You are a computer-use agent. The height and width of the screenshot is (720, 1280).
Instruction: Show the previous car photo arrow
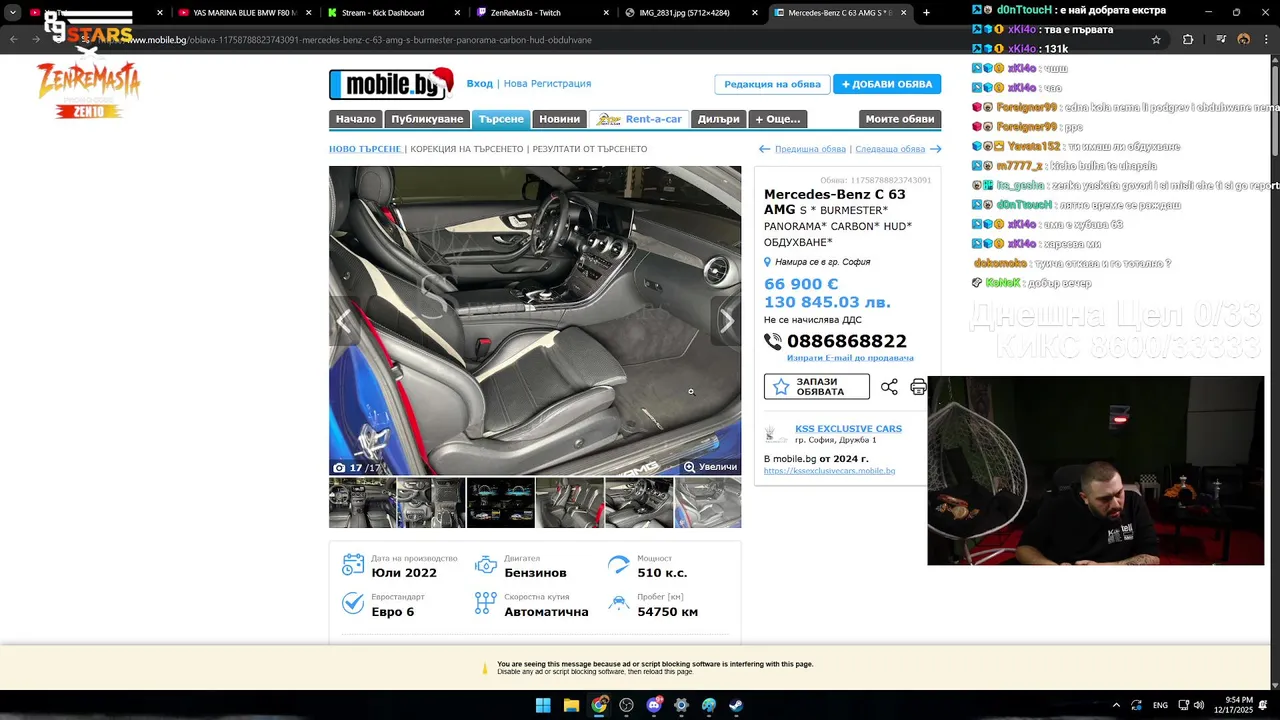point(344,321)
